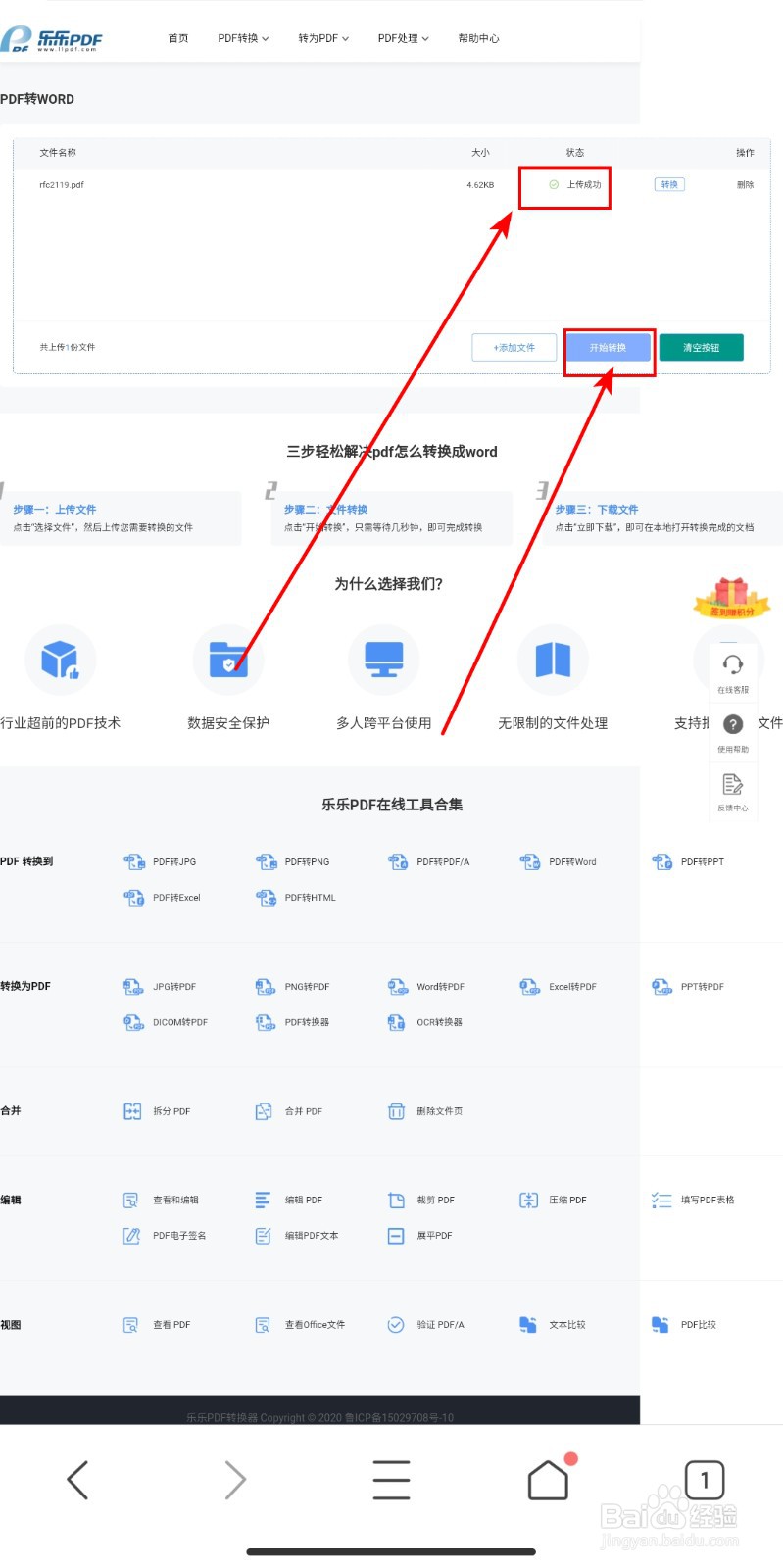783x1568 pixels.
Task: Open 在线客服 headset icon
Action: point(733,665)
